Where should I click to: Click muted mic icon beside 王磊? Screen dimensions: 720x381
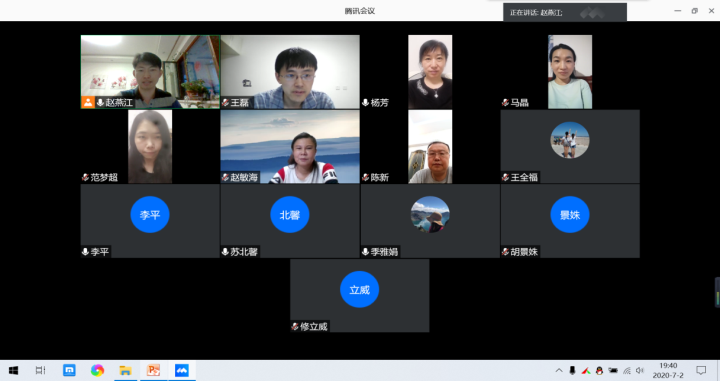coord(225,103)
